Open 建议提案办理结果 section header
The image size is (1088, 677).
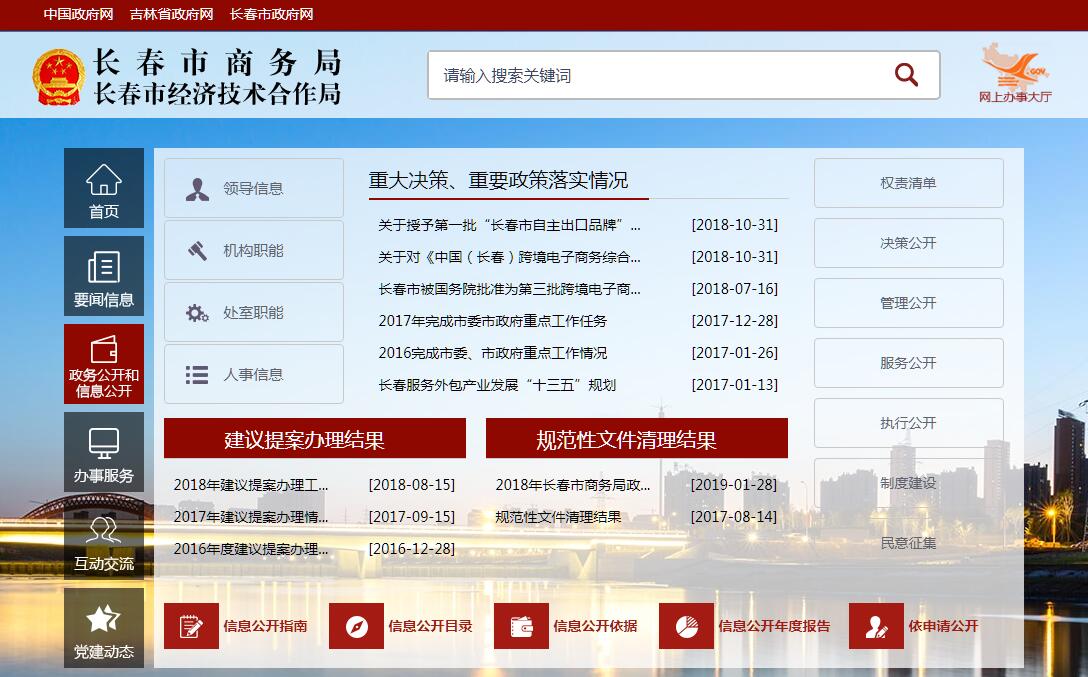tap(315, 438)
